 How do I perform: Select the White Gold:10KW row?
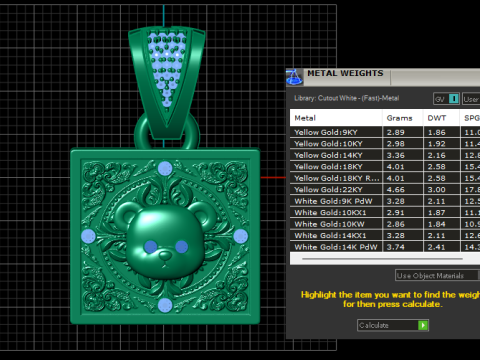[385, 224]
